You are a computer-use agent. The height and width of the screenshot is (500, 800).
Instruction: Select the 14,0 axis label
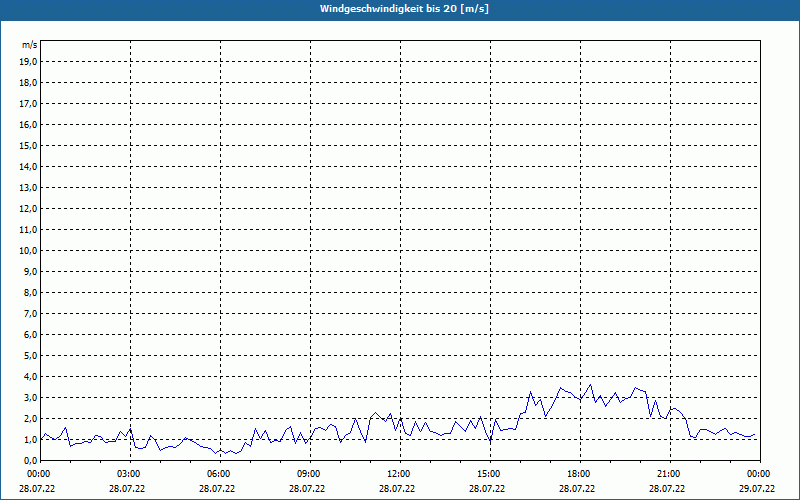coord(30,166)
